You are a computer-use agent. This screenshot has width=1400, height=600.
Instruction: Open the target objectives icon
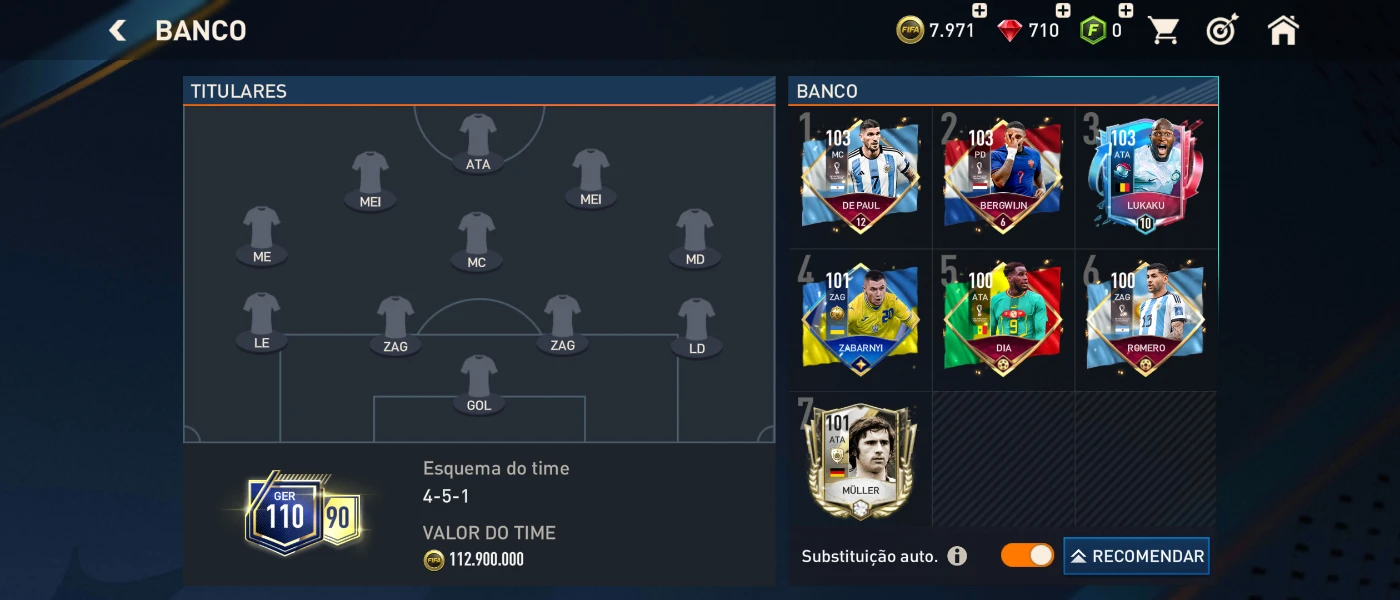click(1222, 30)
